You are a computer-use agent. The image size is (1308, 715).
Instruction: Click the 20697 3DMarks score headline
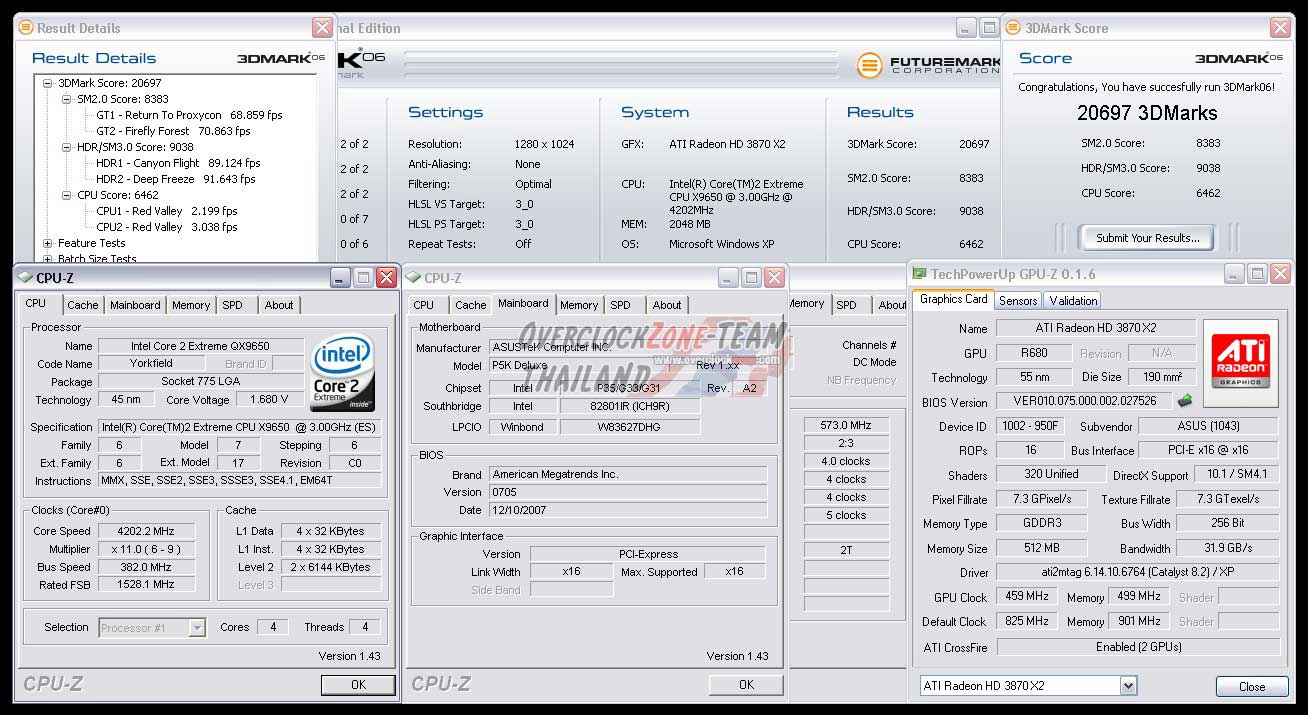tap(1147, 113)
